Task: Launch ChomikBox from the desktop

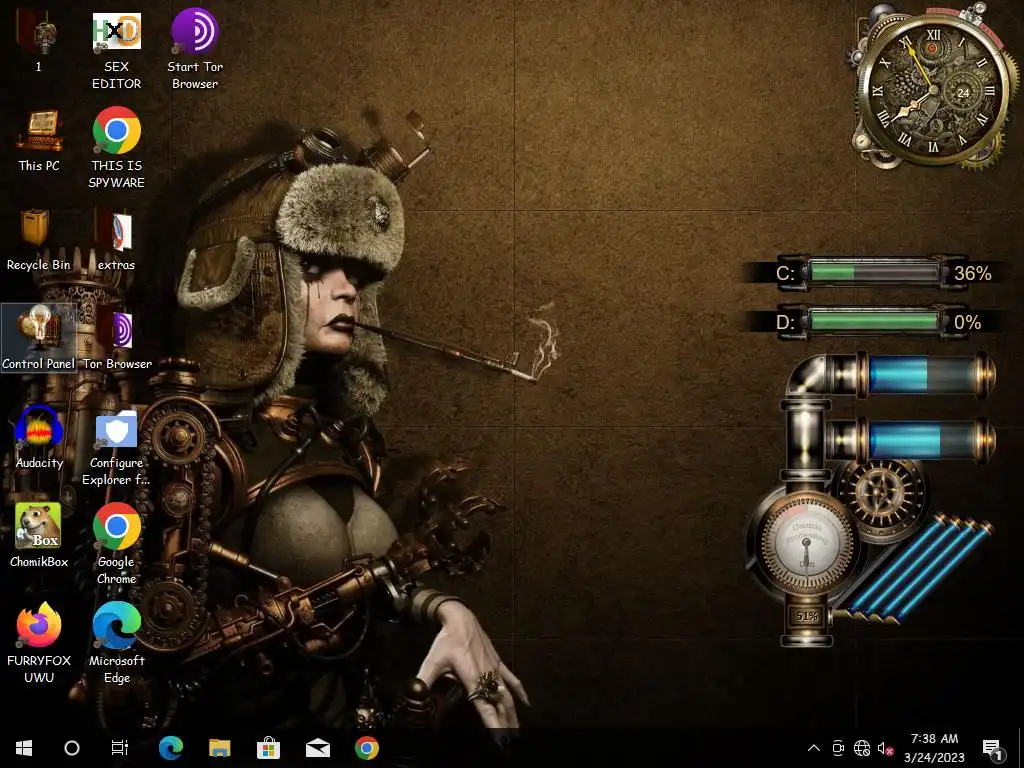Action: tap(39, 536)
